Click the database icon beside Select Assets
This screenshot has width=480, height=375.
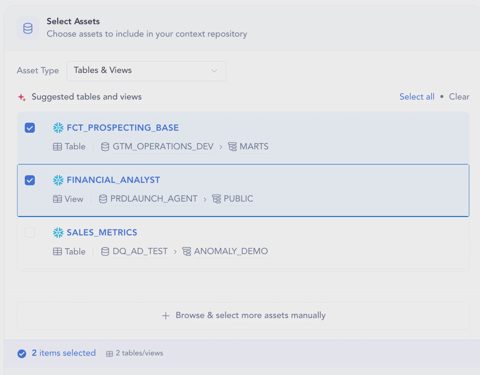[x=28, y=28]
